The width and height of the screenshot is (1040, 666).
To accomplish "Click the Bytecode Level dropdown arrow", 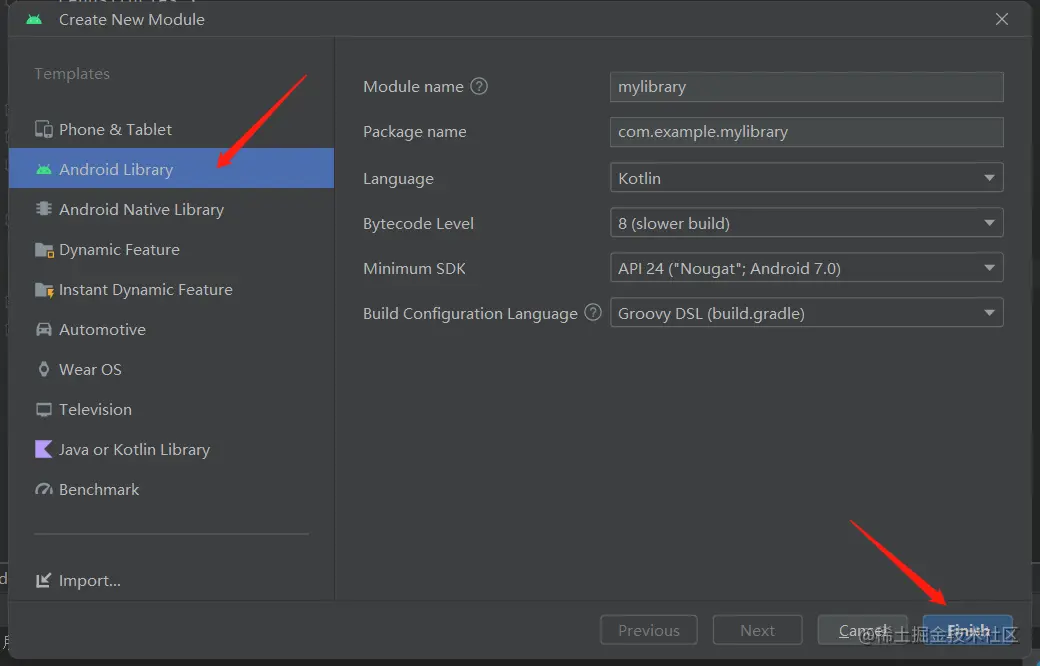I will pyautogui.click(x=989, y=223).
